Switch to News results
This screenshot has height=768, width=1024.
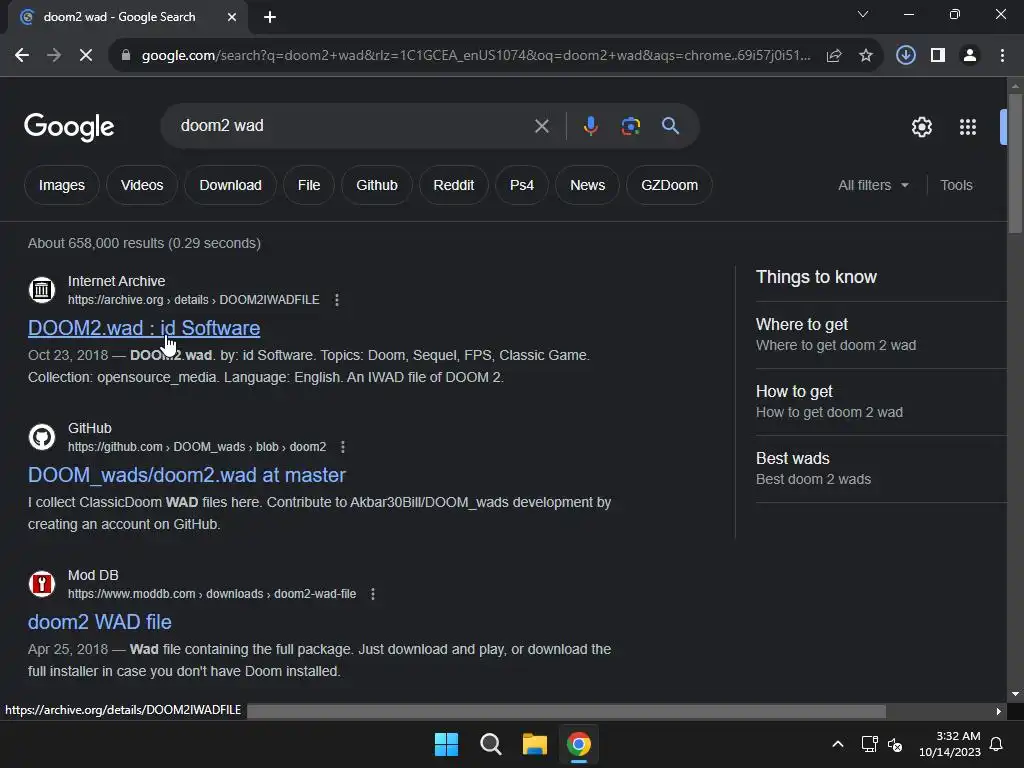(587, 185)
